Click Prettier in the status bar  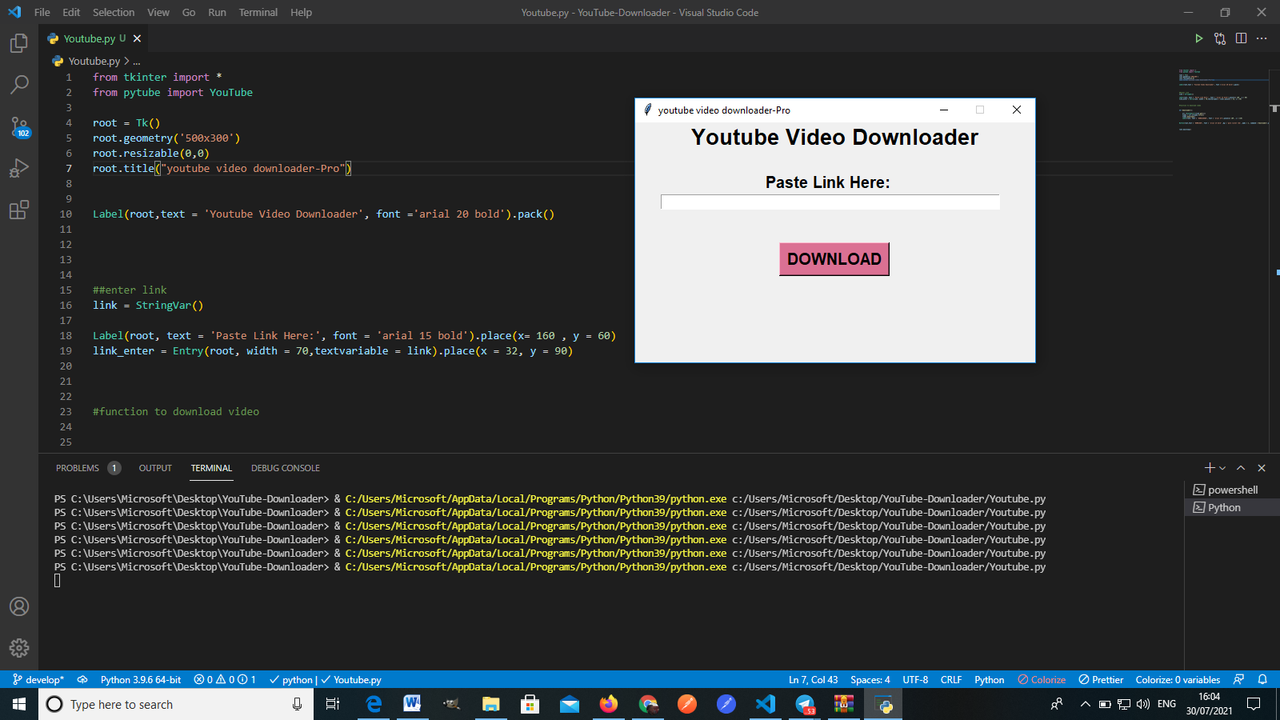point(1100,679)
